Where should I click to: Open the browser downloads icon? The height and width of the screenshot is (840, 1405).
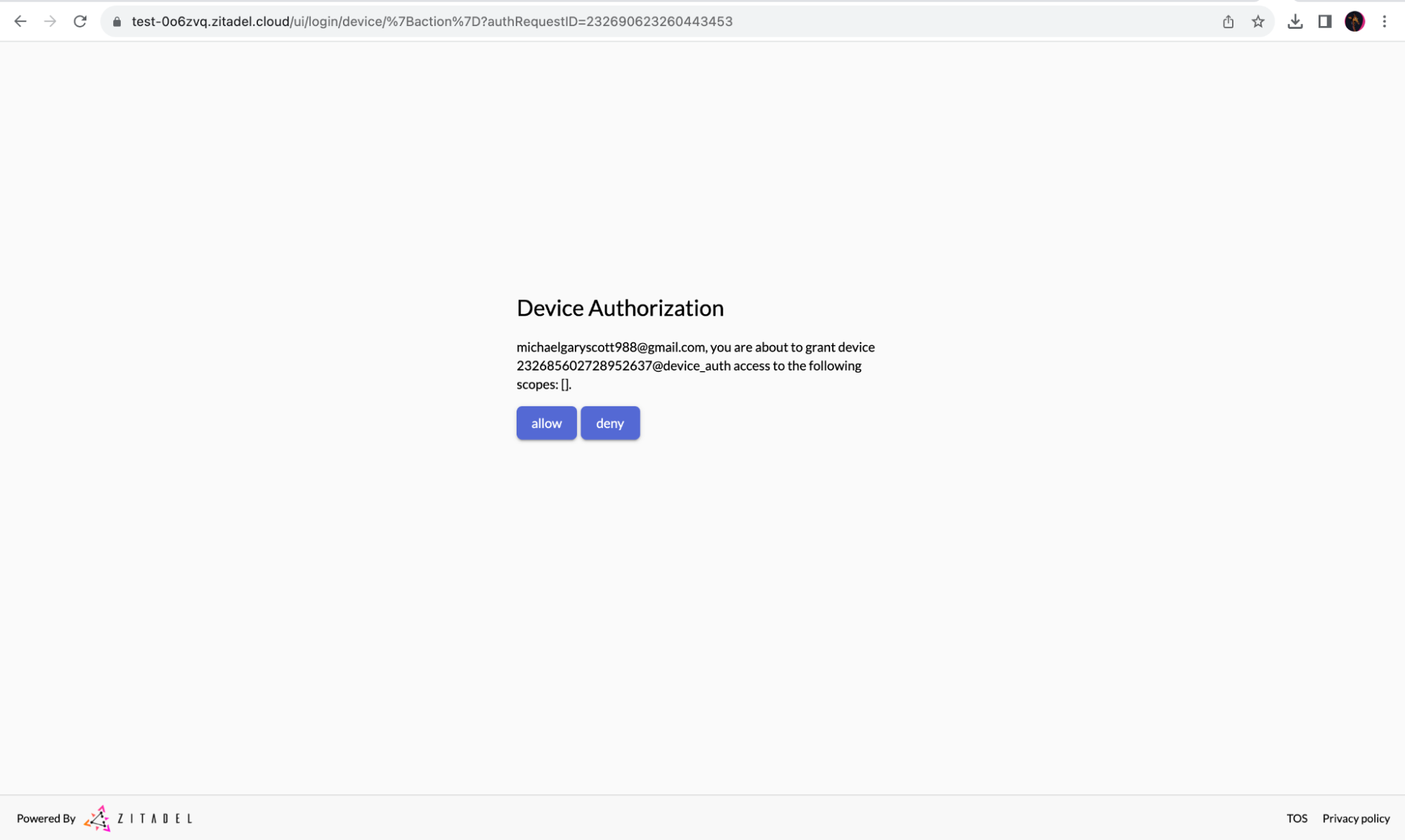click(1295, 22)
